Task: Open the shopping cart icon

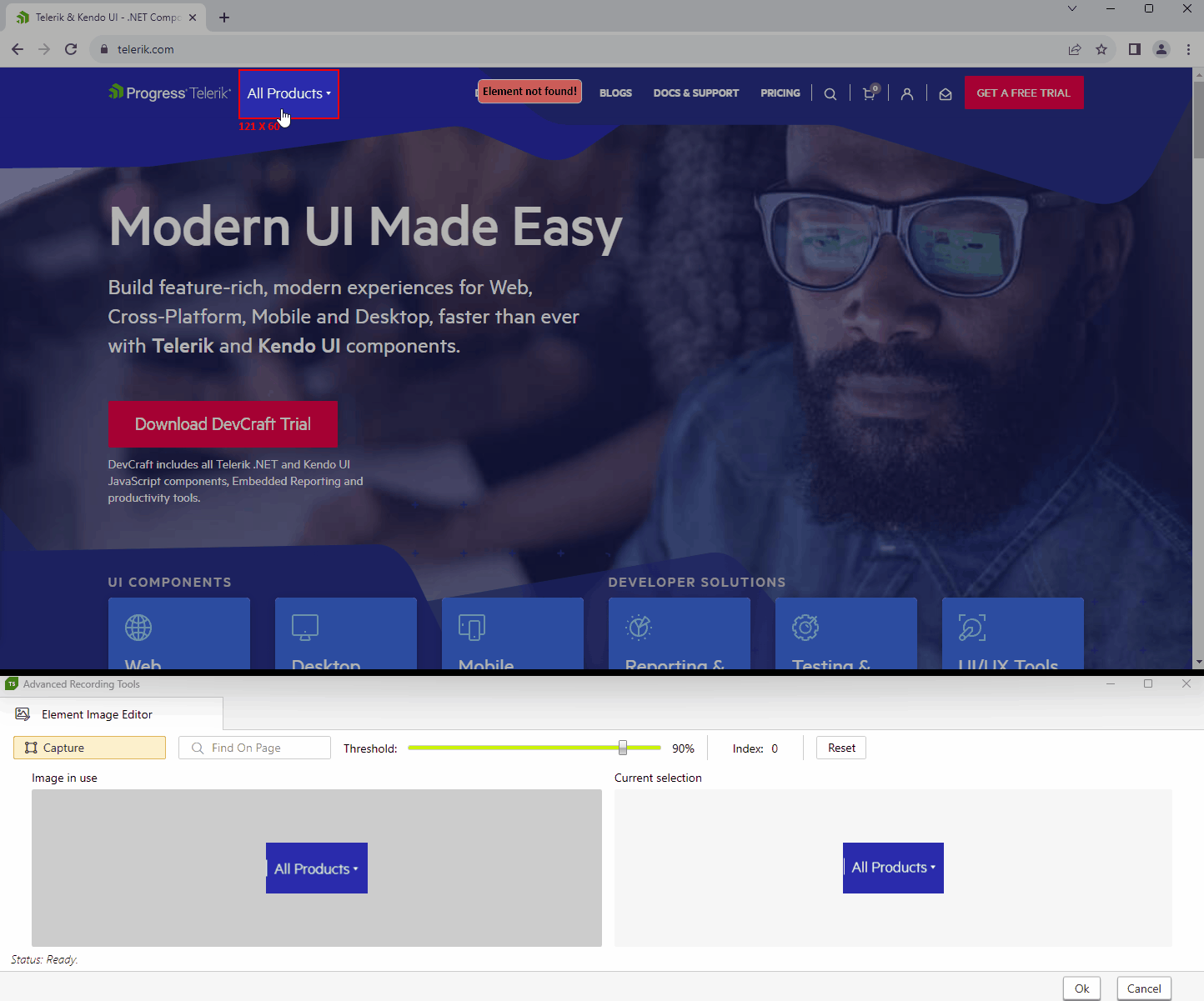Action: point(870,93)
